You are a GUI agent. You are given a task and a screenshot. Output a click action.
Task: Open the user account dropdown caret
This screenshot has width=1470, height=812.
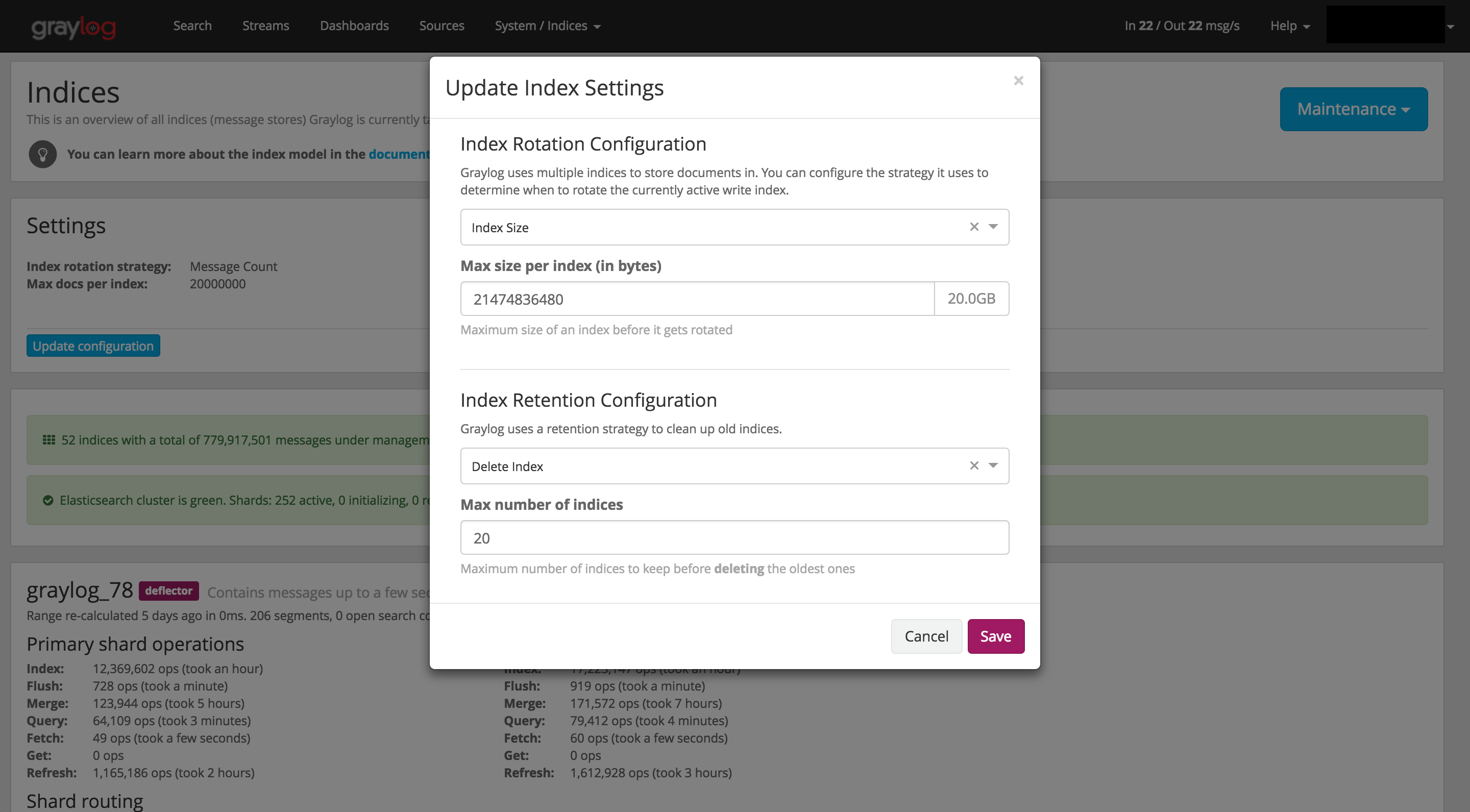[x=1450, y=26]
